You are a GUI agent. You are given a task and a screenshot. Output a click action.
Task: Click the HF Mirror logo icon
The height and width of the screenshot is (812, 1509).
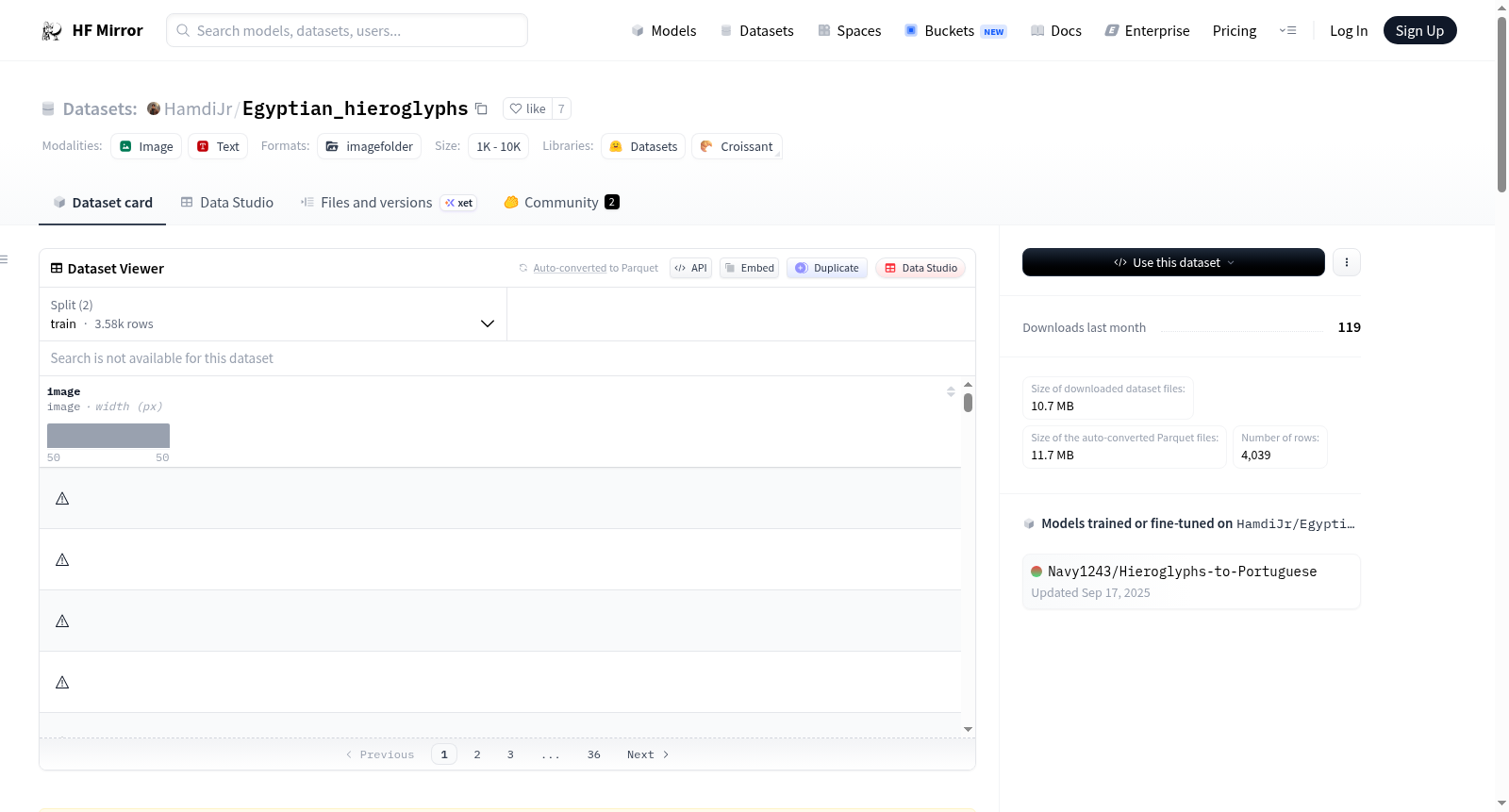(x=52, y=31)
